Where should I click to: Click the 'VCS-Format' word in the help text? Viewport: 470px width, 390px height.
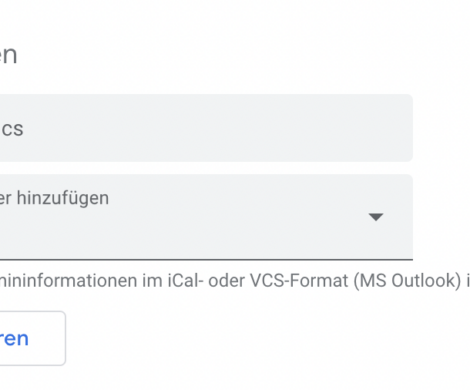point(299,281)
